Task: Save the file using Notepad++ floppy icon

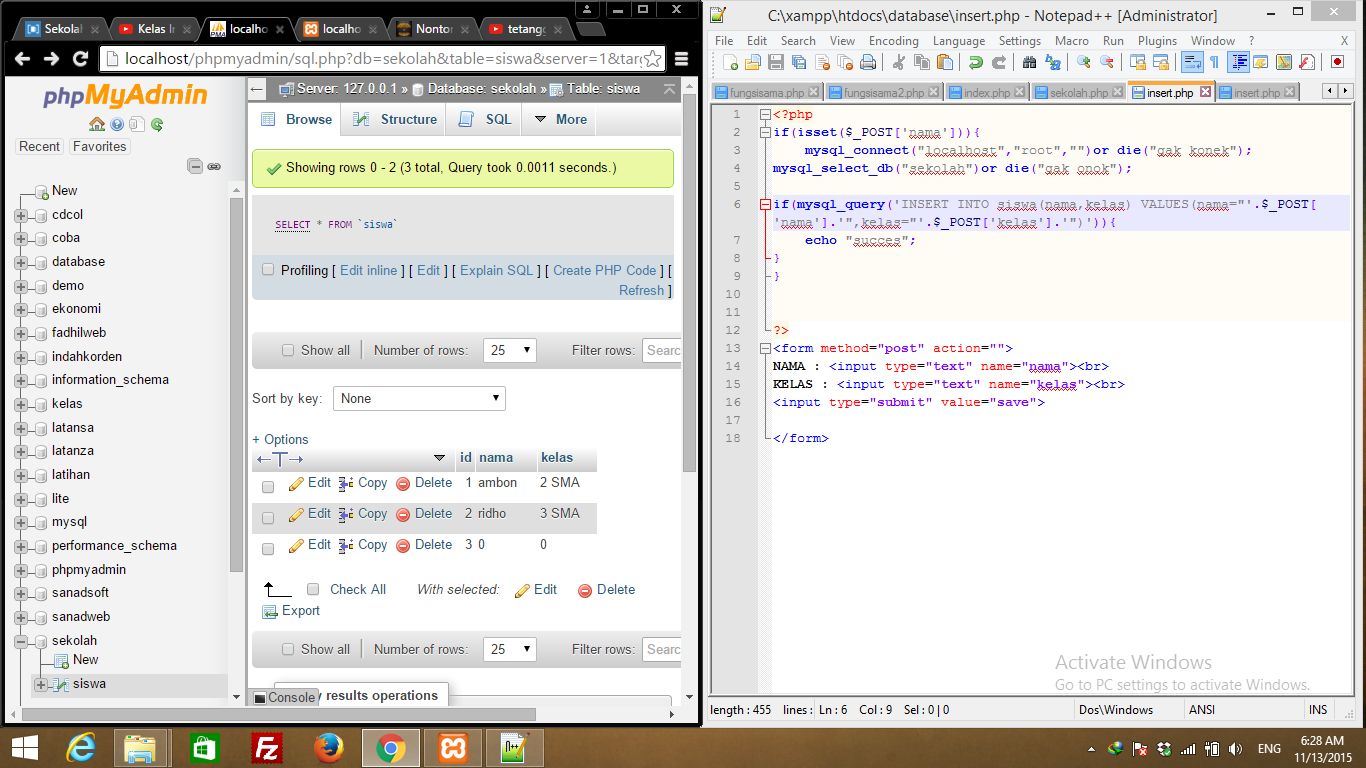Action: click(775, 62)
